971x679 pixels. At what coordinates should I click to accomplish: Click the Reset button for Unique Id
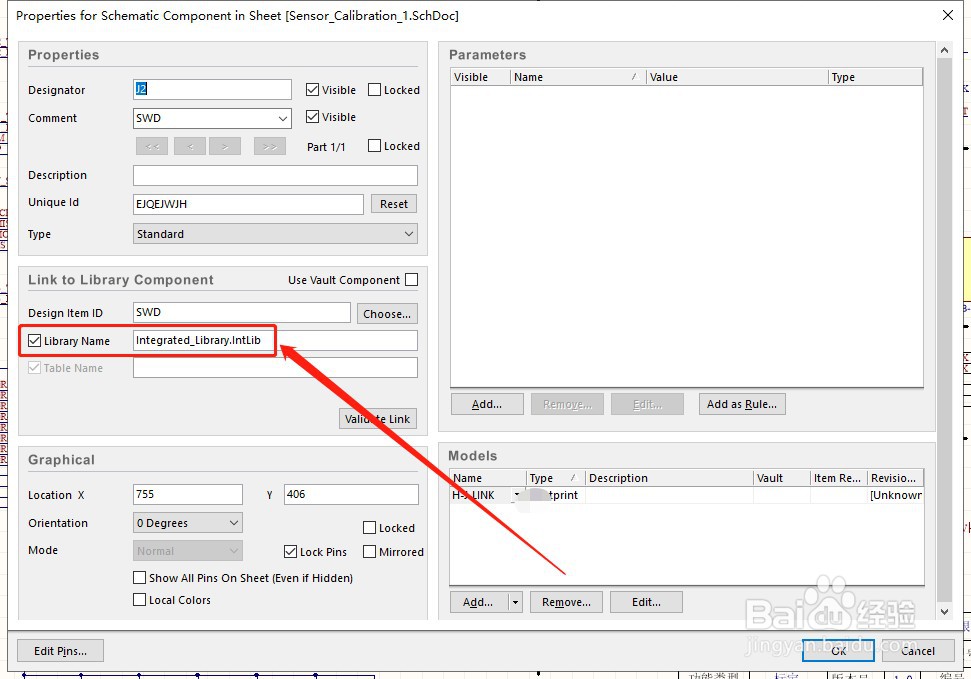coord(394,204)
